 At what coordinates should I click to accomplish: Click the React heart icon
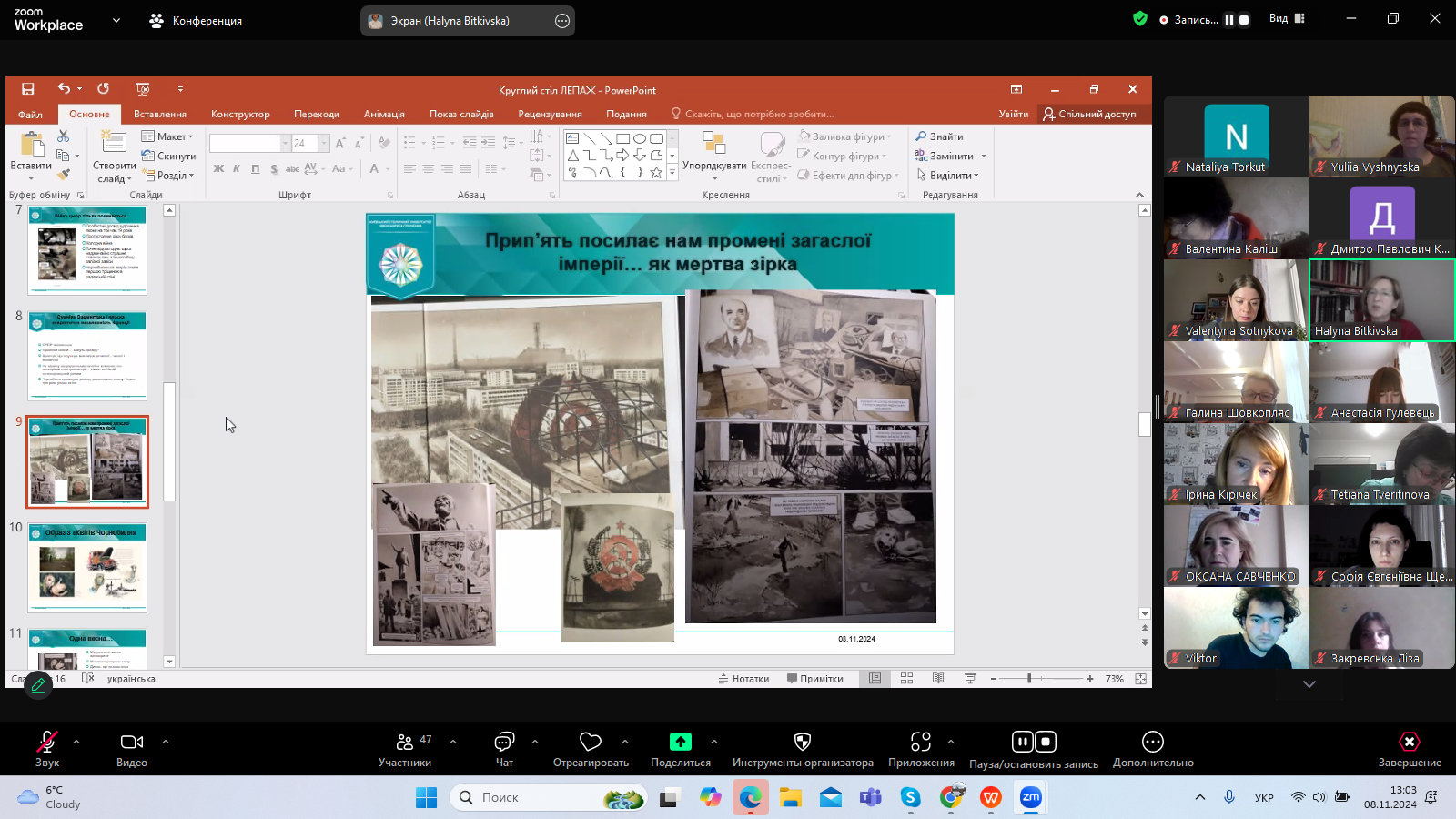coord(591,743)
